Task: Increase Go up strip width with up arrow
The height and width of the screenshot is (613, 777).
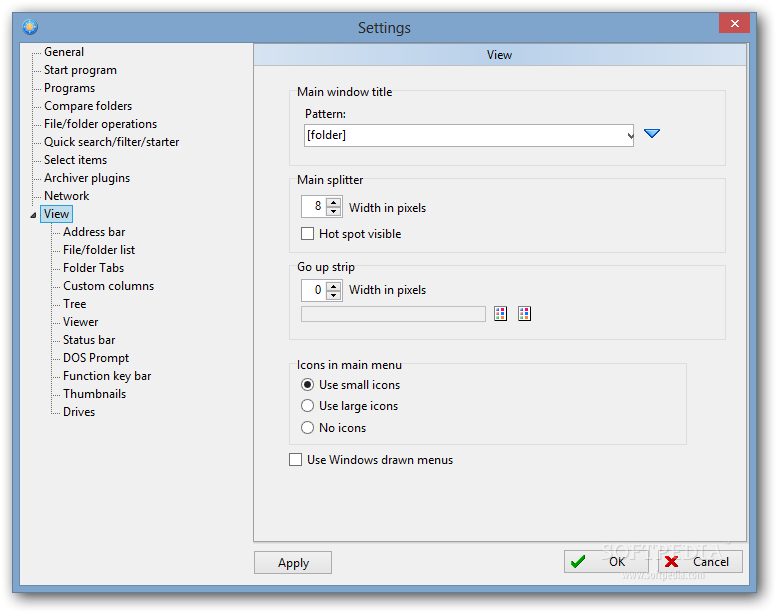Action: coord(334,285)
